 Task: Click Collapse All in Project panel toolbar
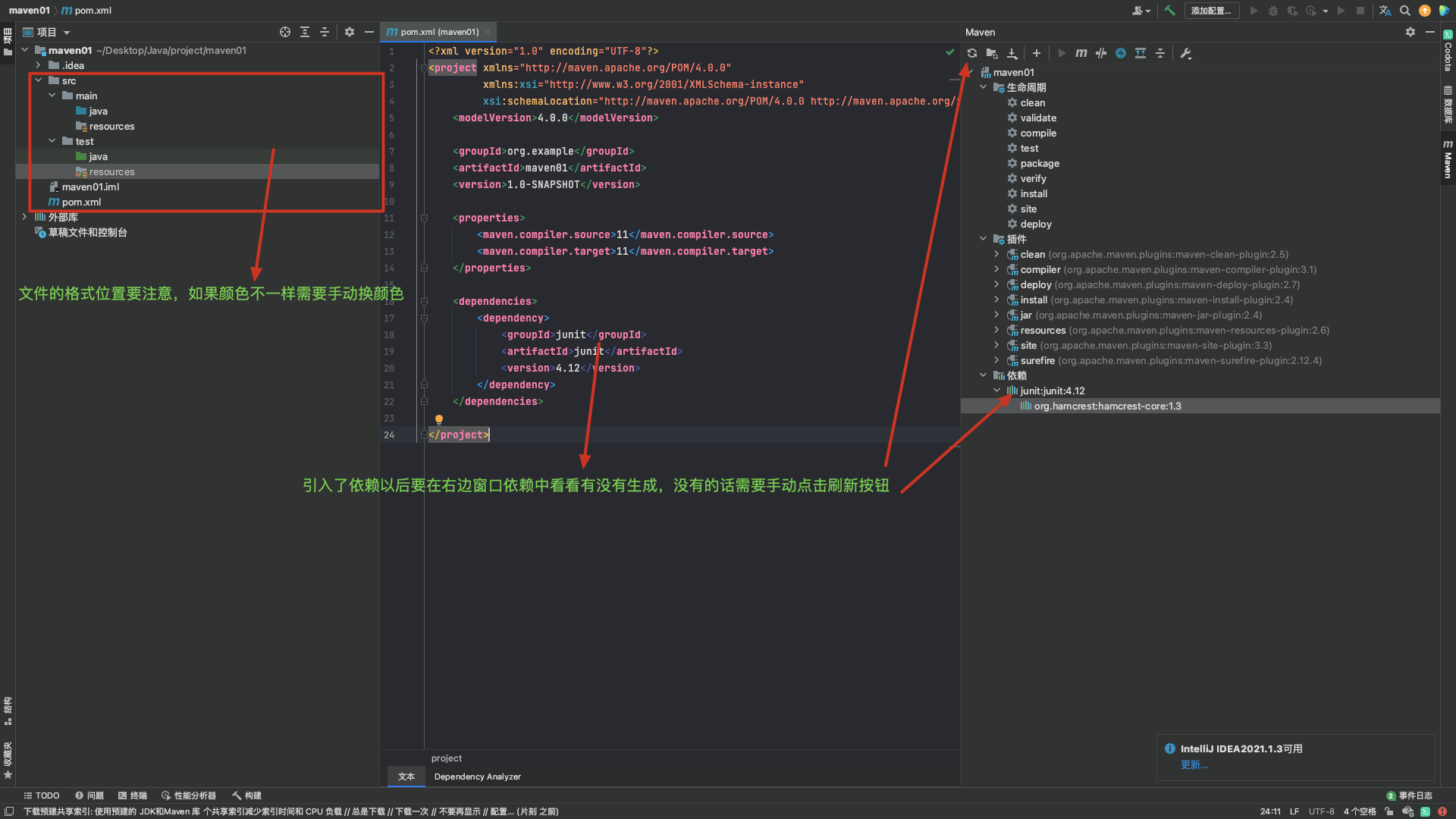point(325,32)
